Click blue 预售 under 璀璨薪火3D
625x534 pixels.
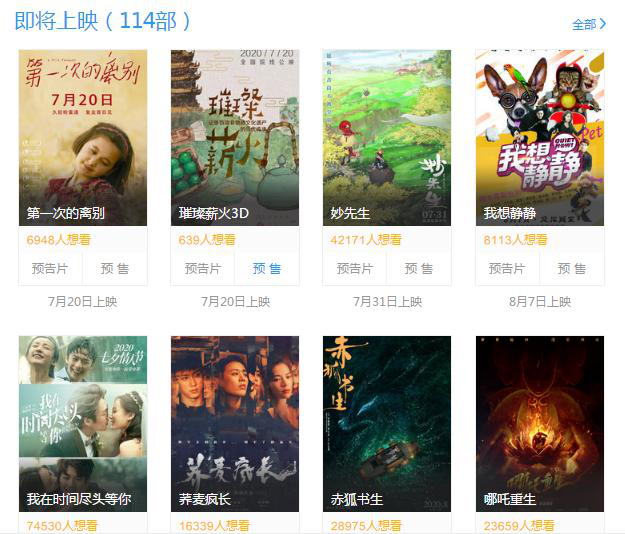(x=267, y=269)
